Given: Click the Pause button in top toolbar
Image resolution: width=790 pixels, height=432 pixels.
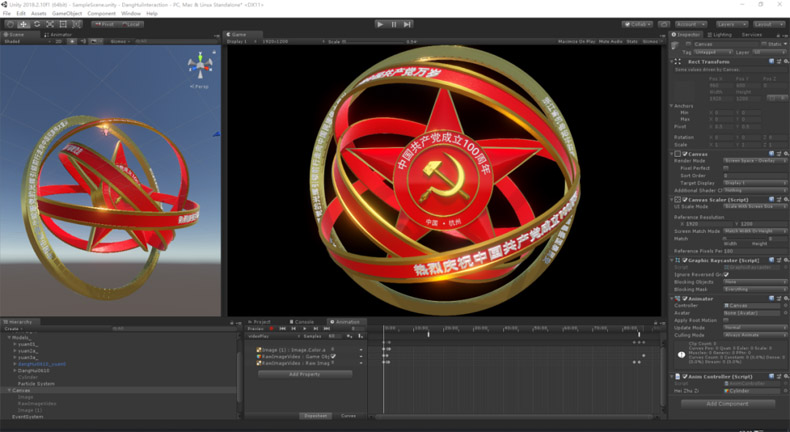Looking at the screenshot, I should 394,24.
